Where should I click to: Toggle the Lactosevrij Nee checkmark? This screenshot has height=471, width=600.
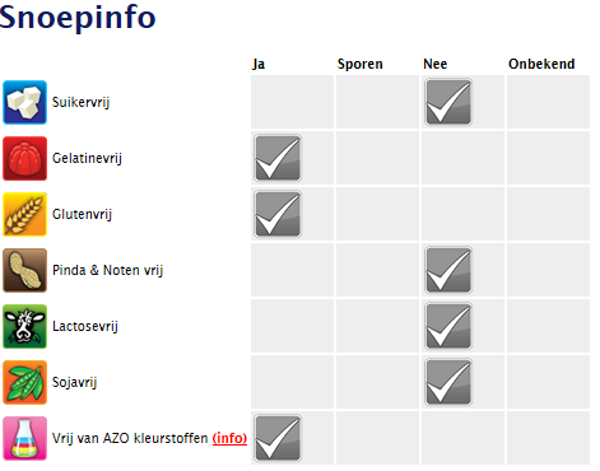tap(448, 326)
